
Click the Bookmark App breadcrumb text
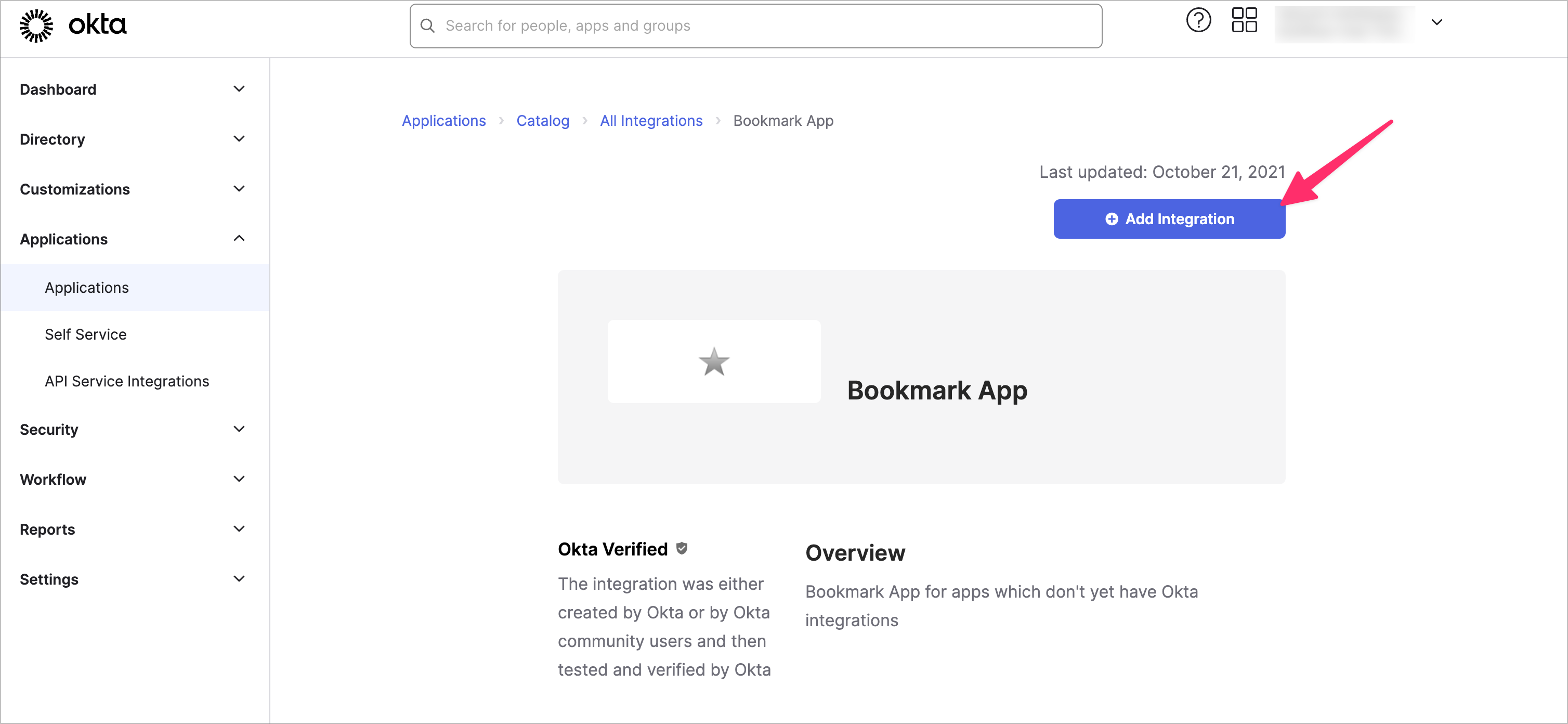783,121
